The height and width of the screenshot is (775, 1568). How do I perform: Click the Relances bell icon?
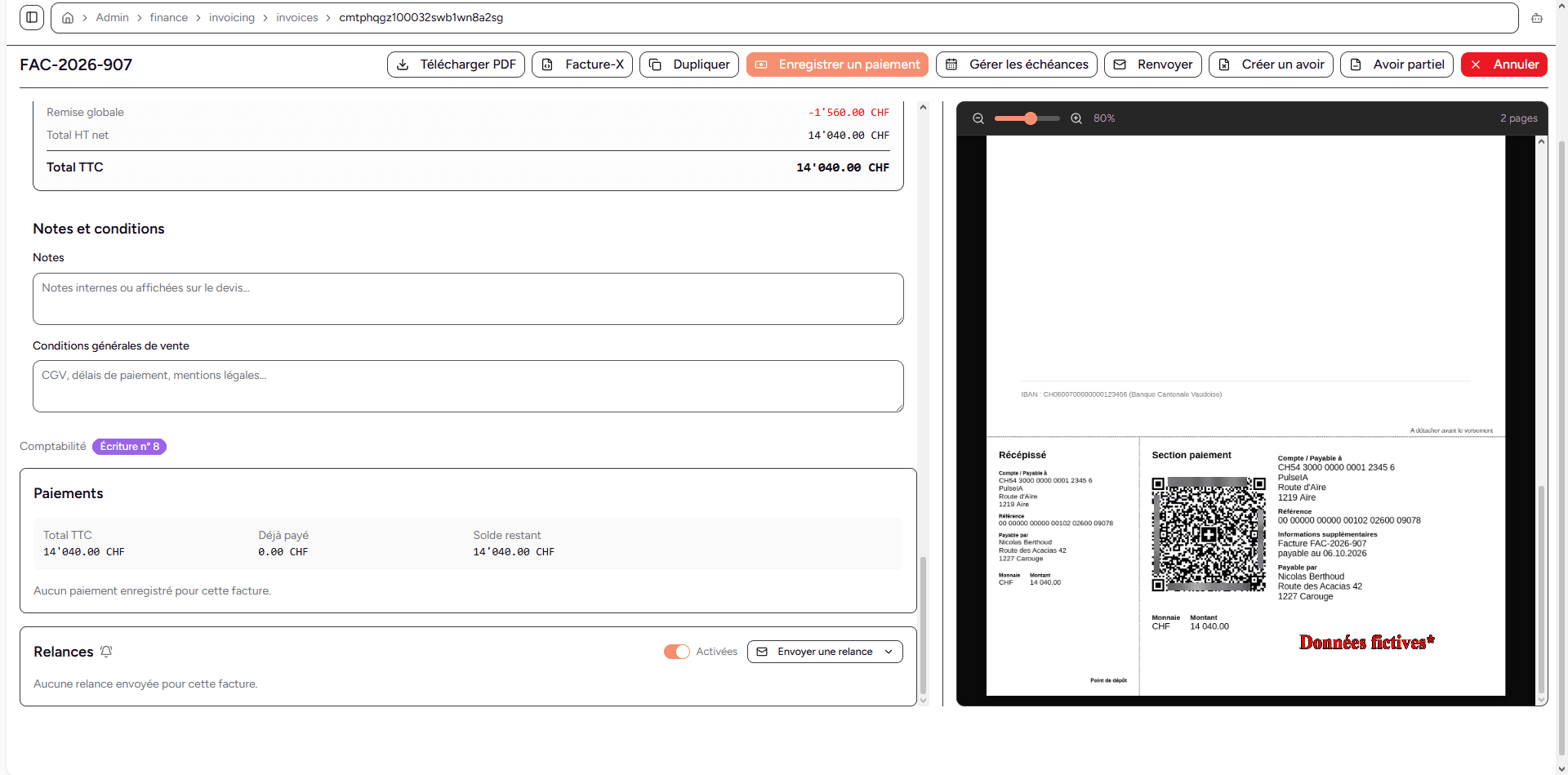pos(106,652)
